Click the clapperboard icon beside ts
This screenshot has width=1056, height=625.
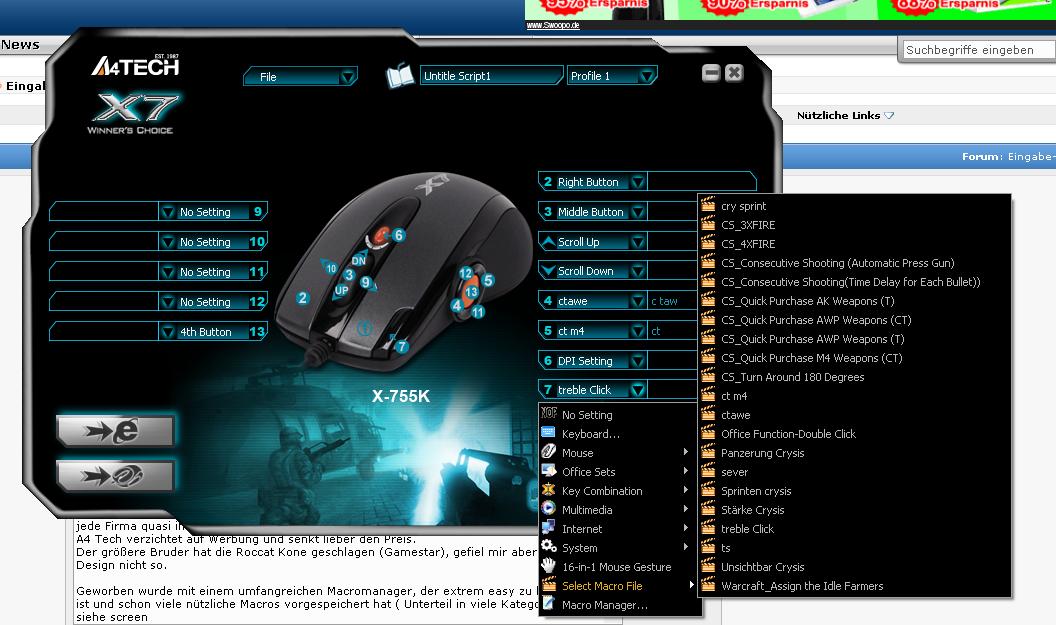708,547
